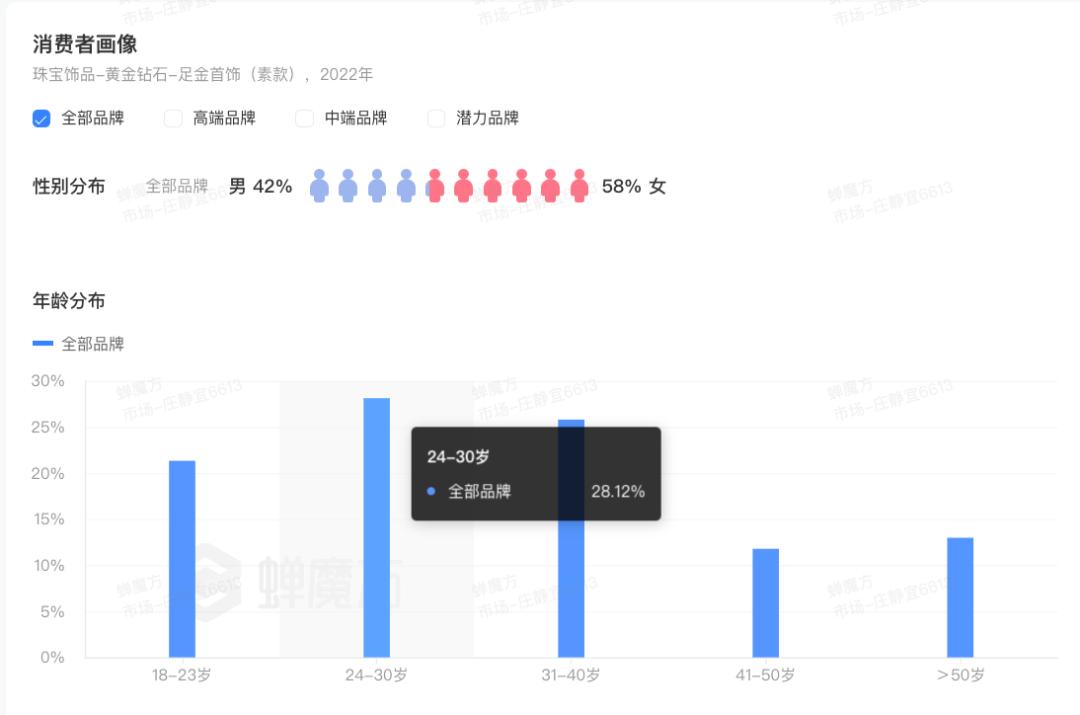
Task: Click the >50岁 axis label
Action: click(958, 676)
